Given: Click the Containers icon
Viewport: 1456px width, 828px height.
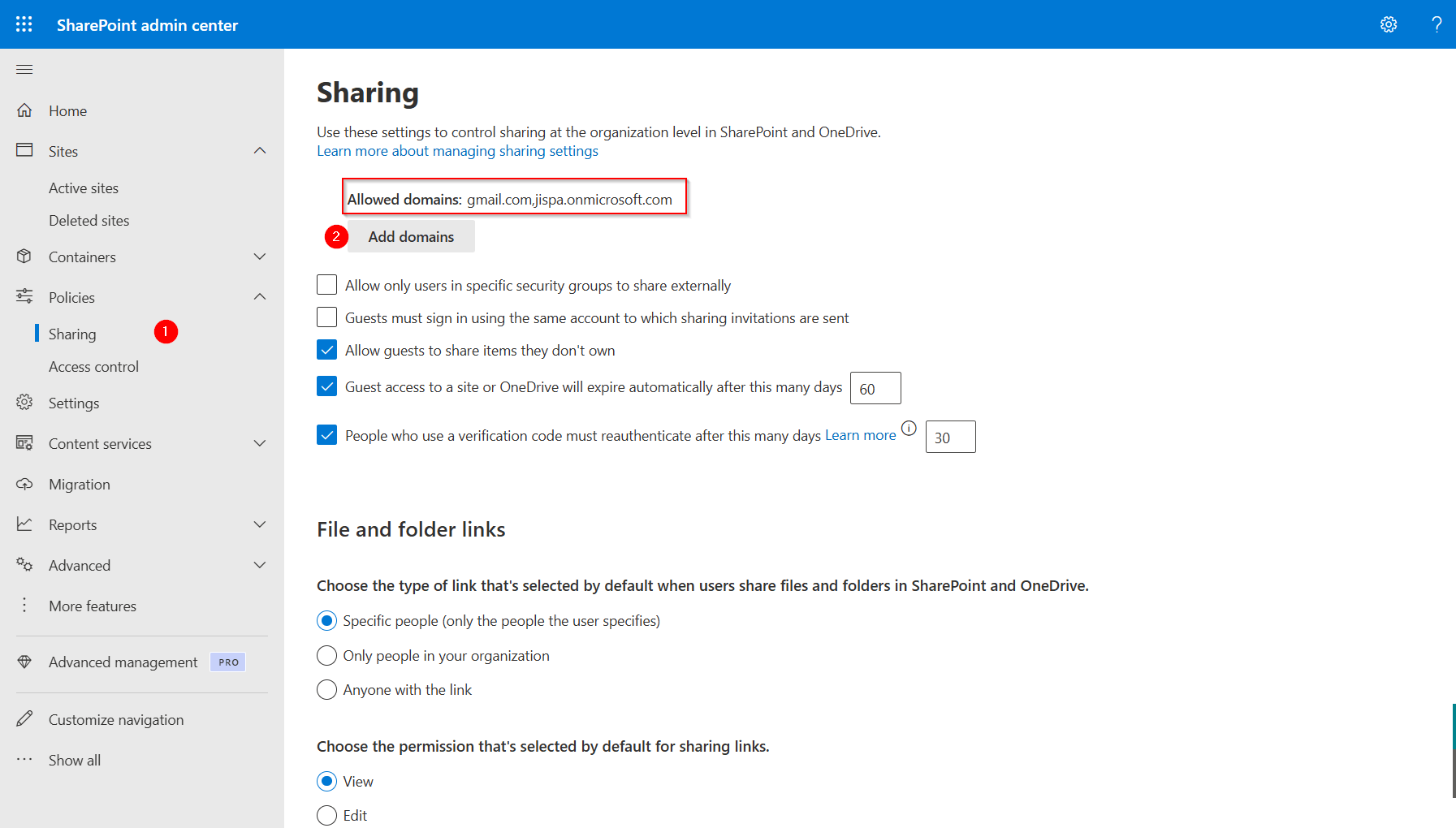Looking at the screenshot, I should (25, 256).
